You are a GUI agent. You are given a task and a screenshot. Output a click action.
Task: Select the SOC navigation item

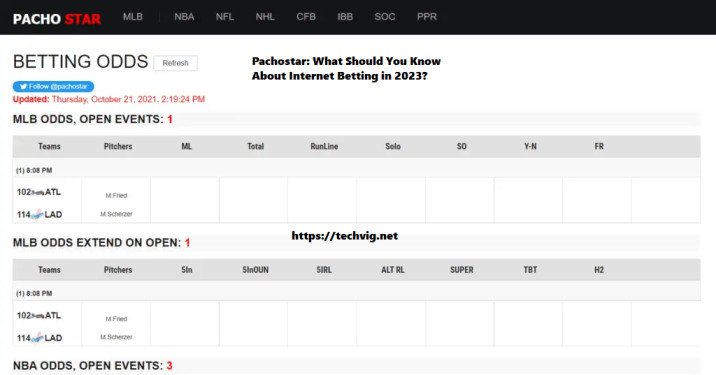(x=384, y=17)
